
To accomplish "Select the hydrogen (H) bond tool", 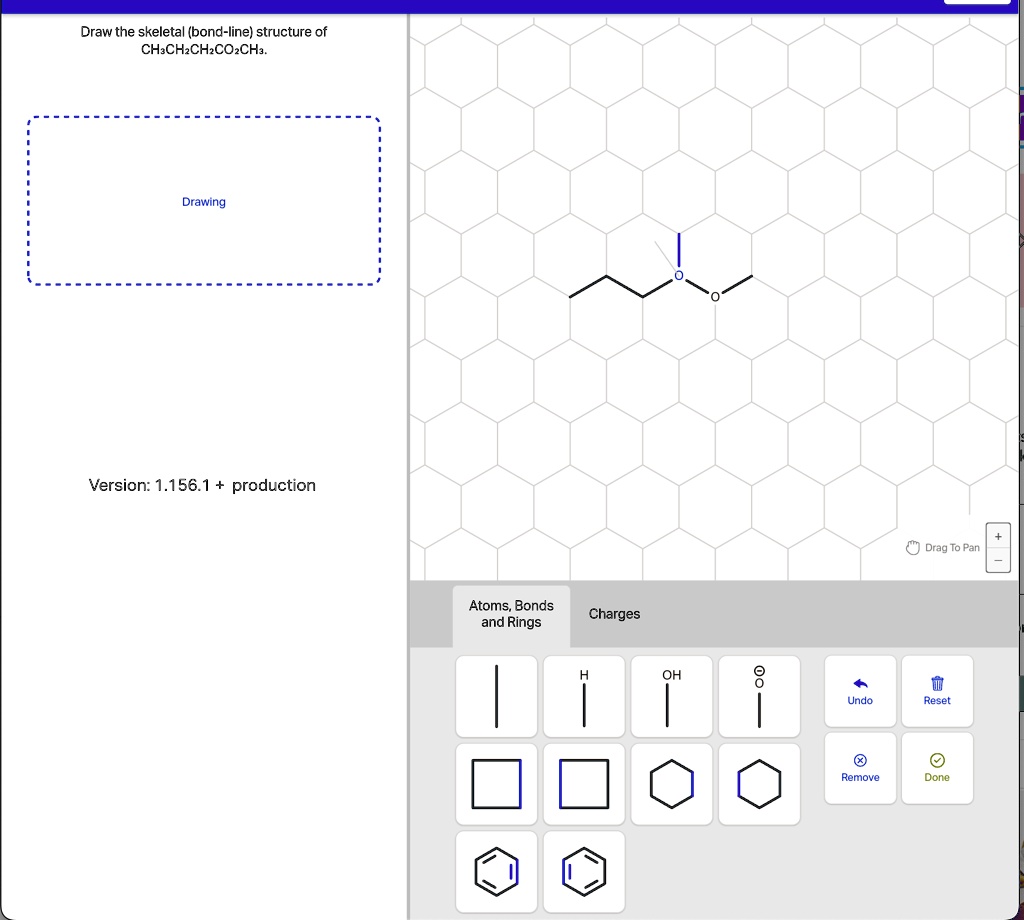I will click(x=584, y=696).
